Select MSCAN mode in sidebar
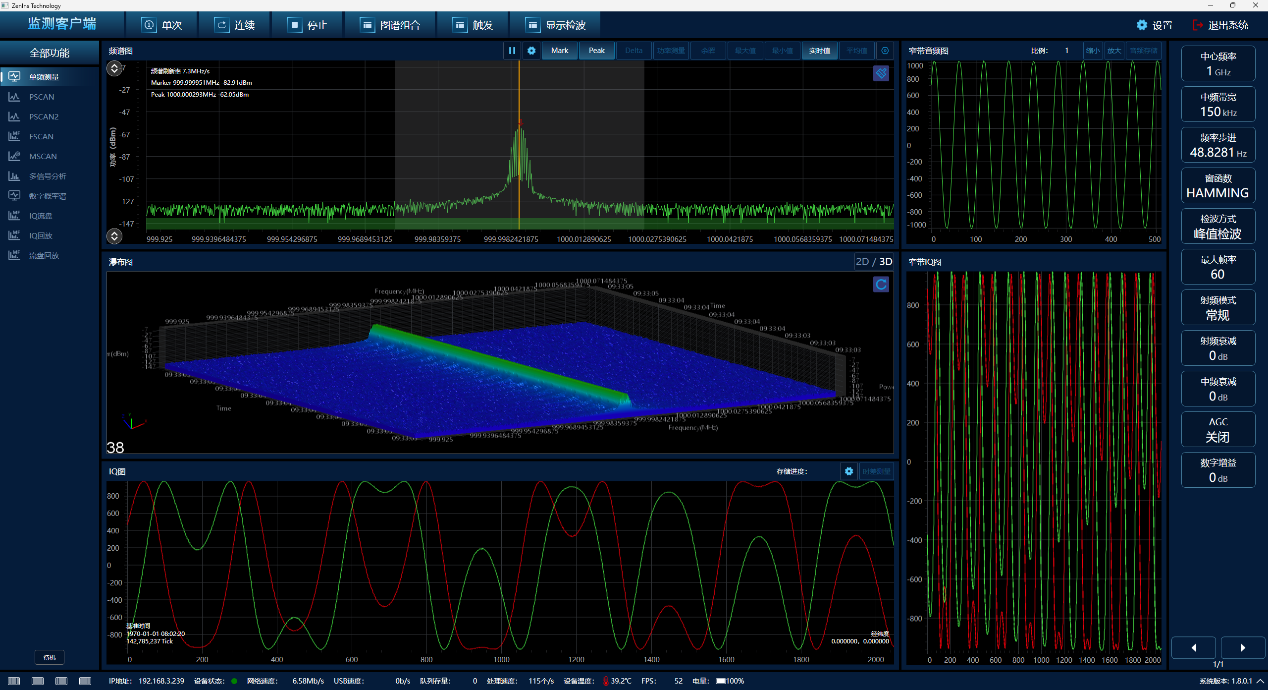This screenshot has width=1268, height=690. (50, 156)
